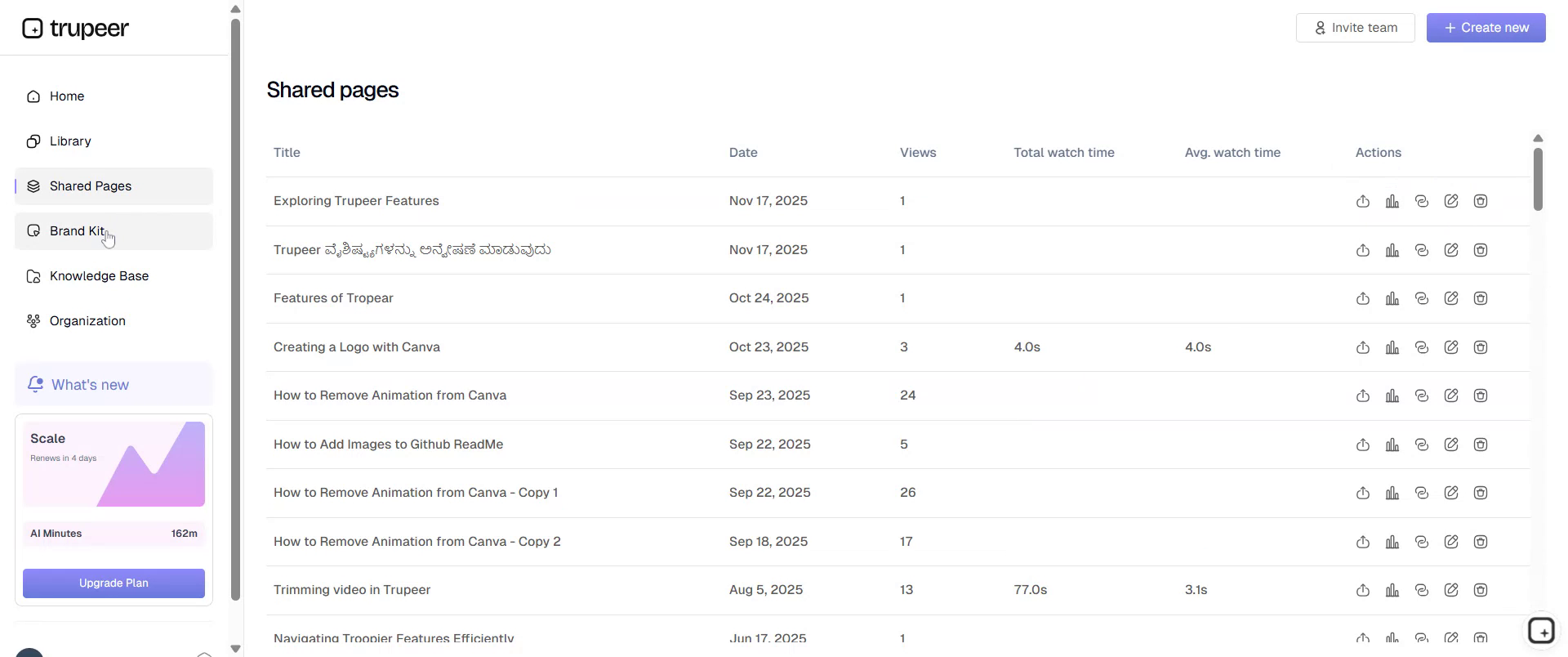Edit the Kannada-titled Trupeer page

1451,250
